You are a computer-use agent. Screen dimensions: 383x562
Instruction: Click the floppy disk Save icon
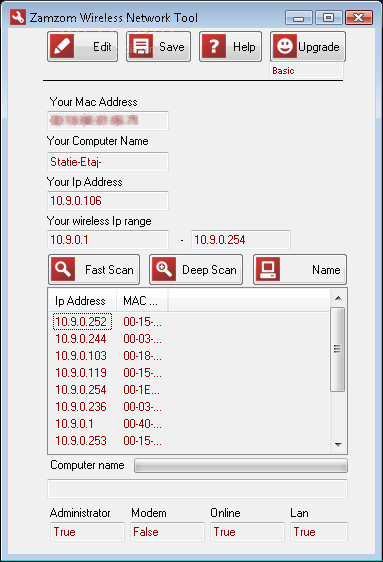point(141,46)
